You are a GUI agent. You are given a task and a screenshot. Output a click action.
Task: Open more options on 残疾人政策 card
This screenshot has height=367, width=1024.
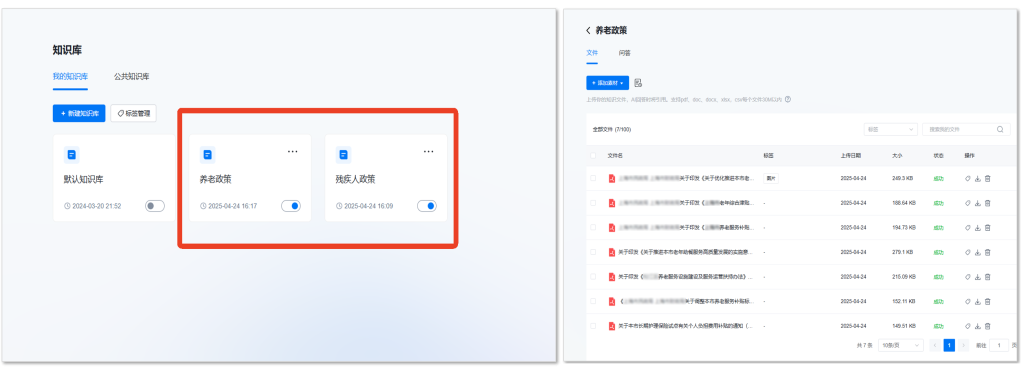tap(428, 152)
